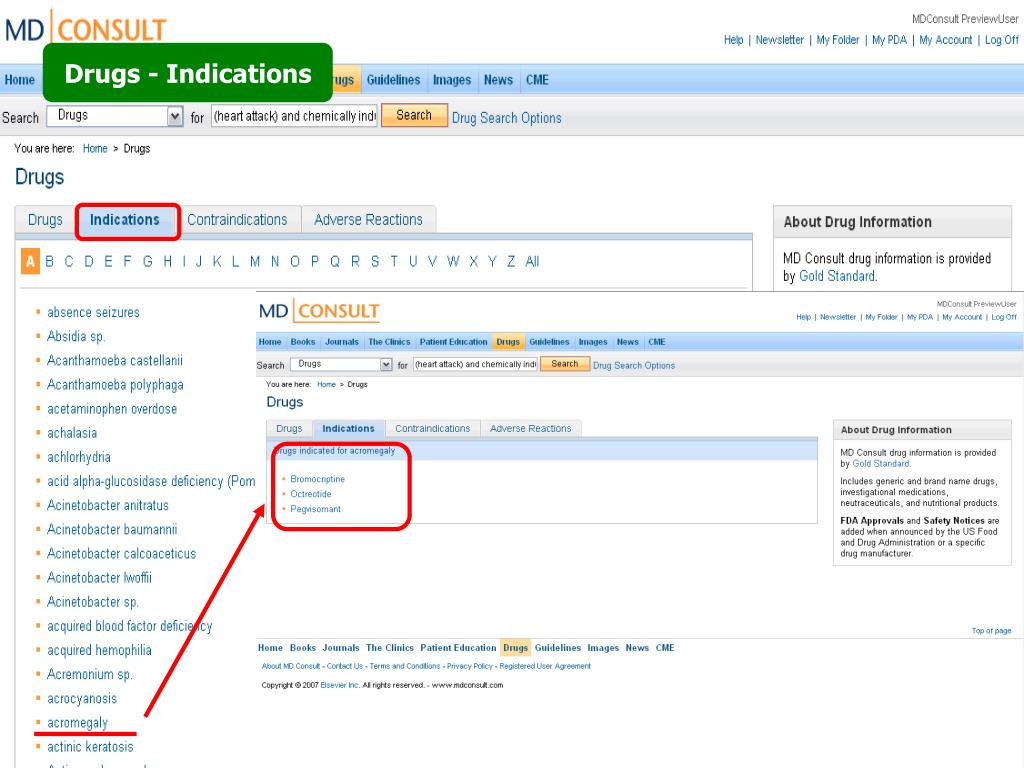Click the search text field on the main page
The width and height of the screenshot is (1024, 768).
pyautogui.click(x=295, y=116)
